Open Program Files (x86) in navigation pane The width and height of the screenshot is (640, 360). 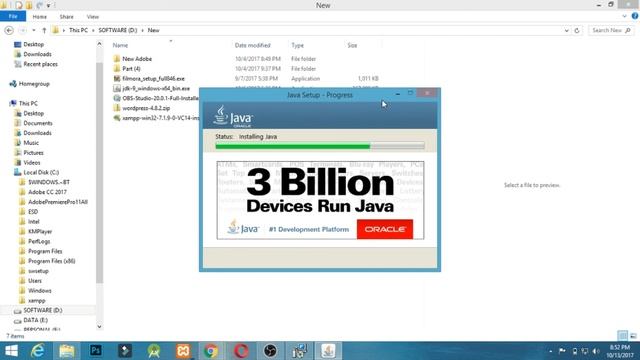click(x=51, y=261)
